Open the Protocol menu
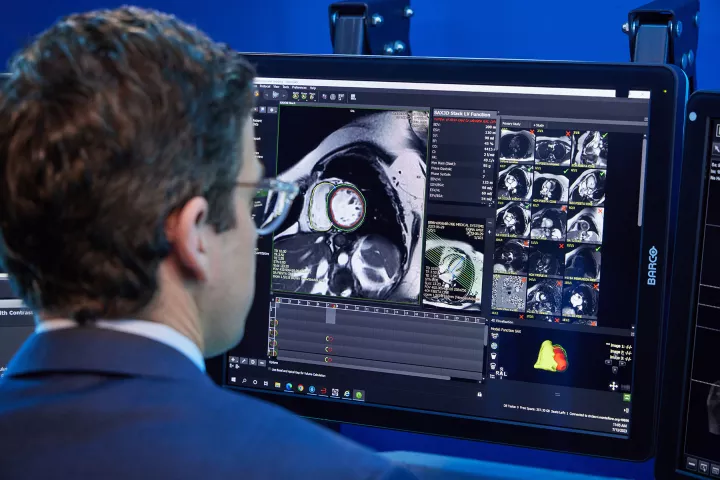 pyautogui.click(x=265, y=86)
